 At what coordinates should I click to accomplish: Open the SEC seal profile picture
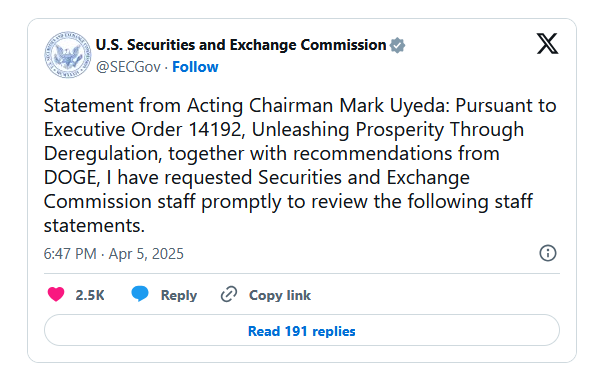point(68,55)
